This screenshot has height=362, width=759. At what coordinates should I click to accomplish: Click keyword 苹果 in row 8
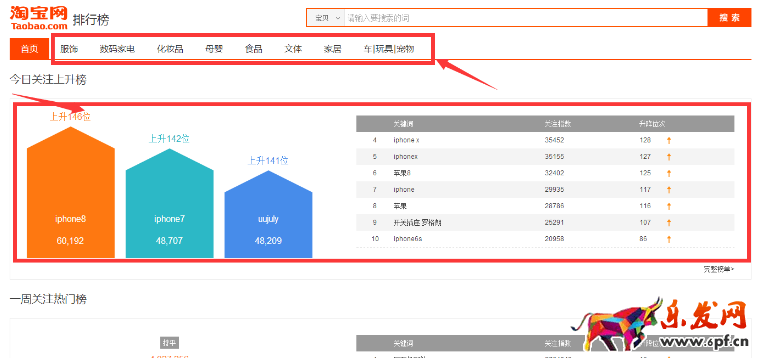coord(399,206)
